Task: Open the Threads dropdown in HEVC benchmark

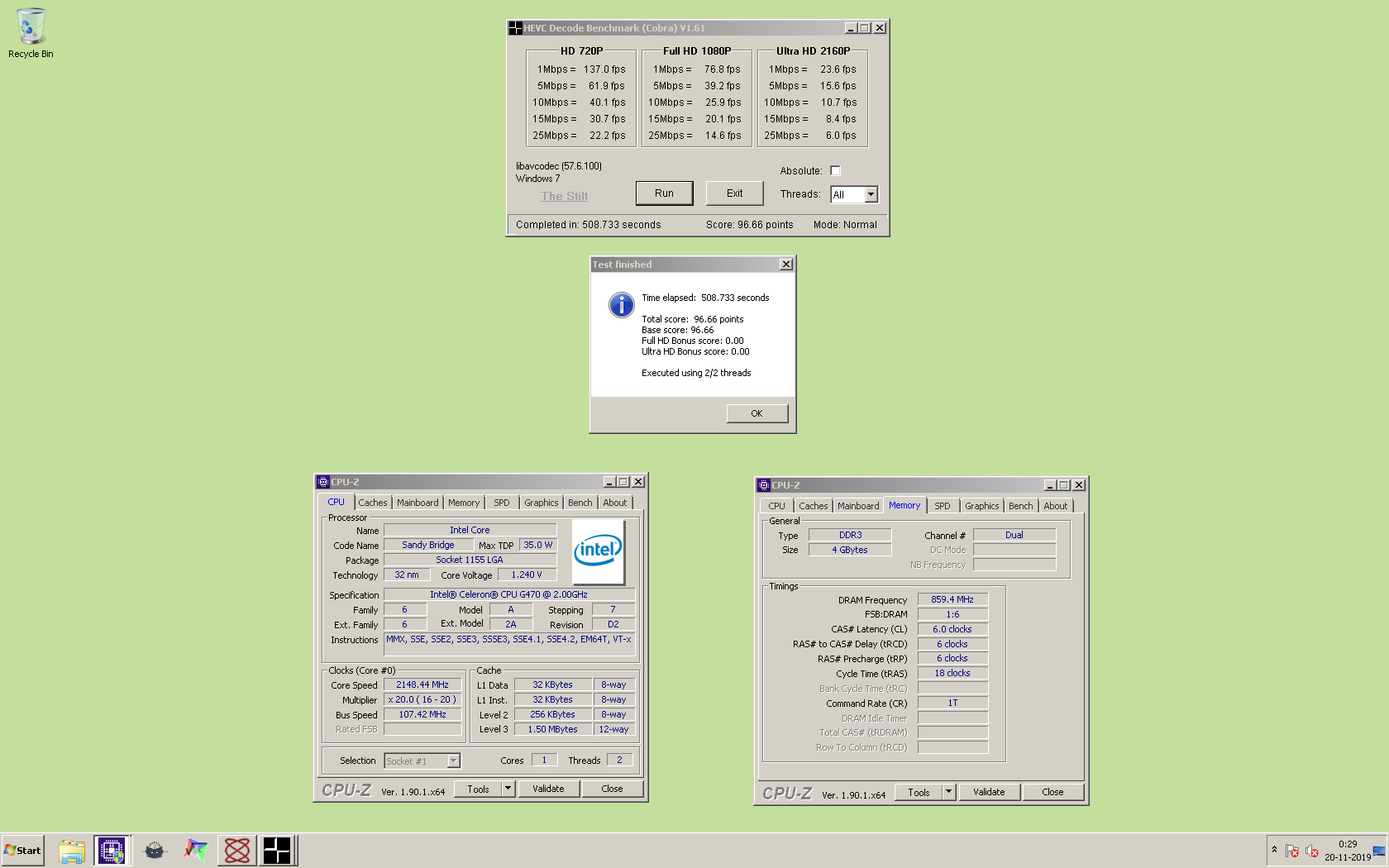Action: (871, 194)
